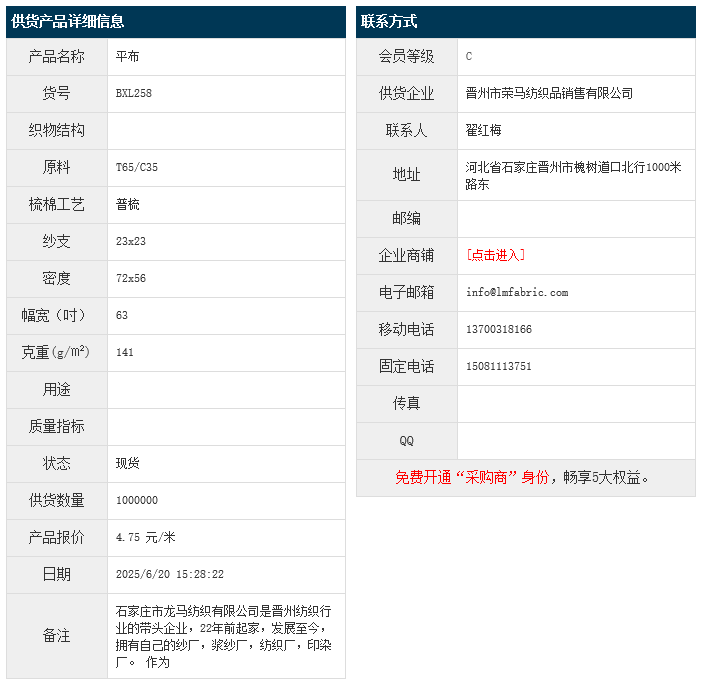Click supplier name 晋州市荣马纺织品销售有限公司
This screenshot has width=702, height=685.
pos(549,93)
